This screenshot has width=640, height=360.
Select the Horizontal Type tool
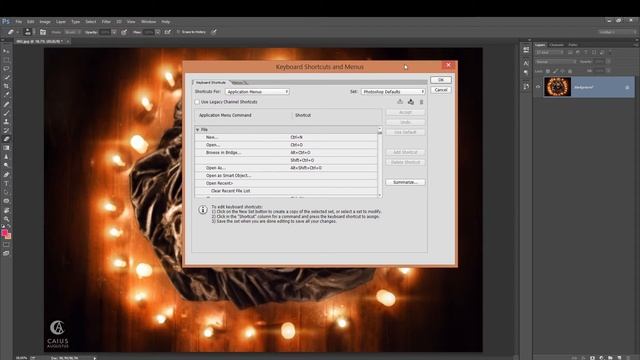click(6, 184)
